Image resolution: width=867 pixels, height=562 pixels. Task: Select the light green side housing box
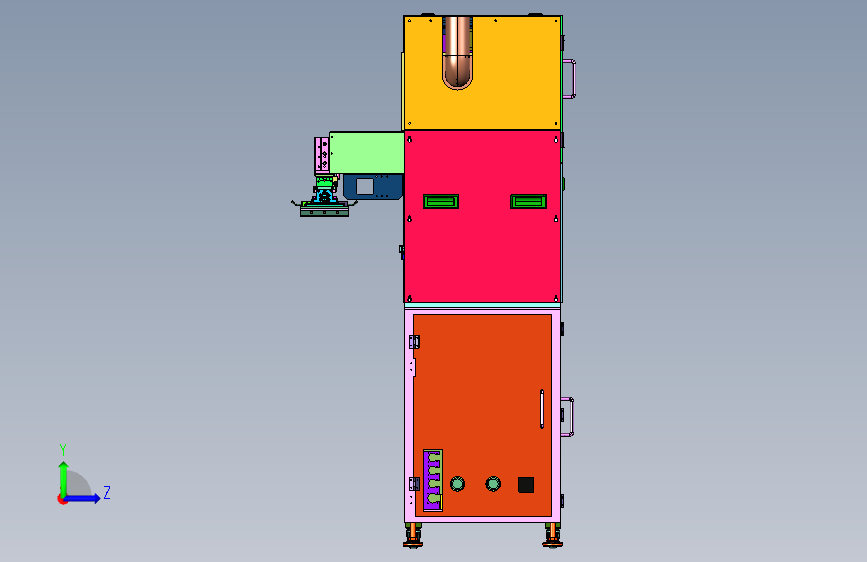pyautogui.click(x=367, y=153)
